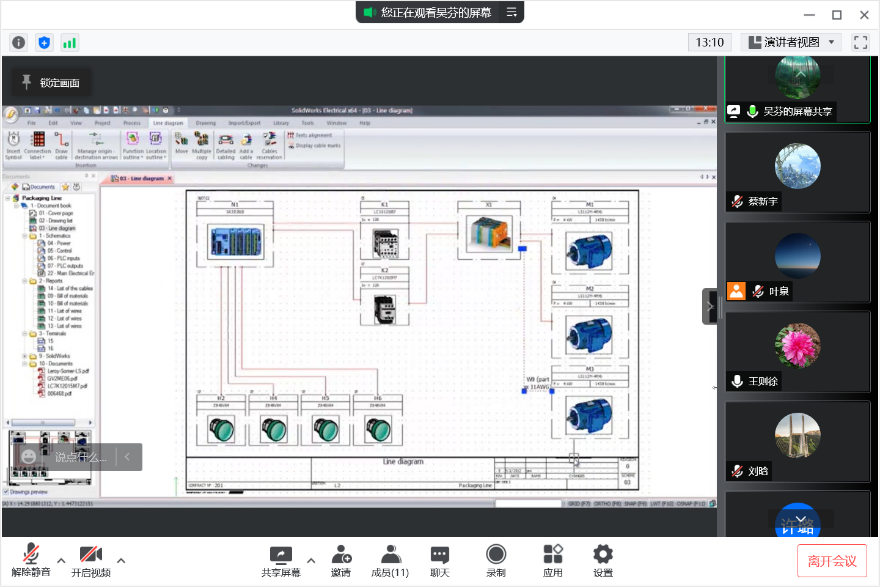The image size is (880, 587).
Task: Click the network signal strength icon
Action: click(x=70, y=42)
